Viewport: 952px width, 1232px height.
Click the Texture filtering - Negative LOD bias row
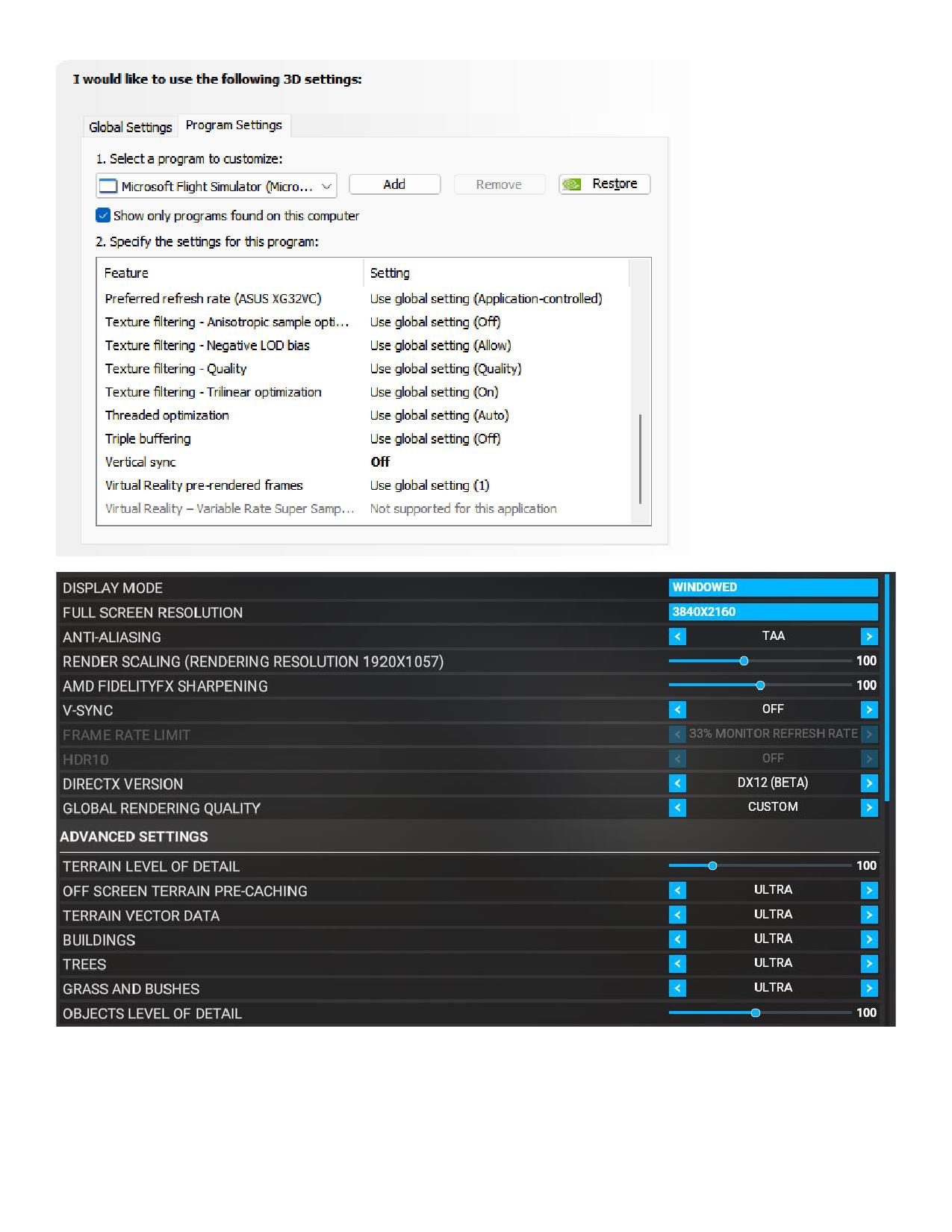point(364,346)
